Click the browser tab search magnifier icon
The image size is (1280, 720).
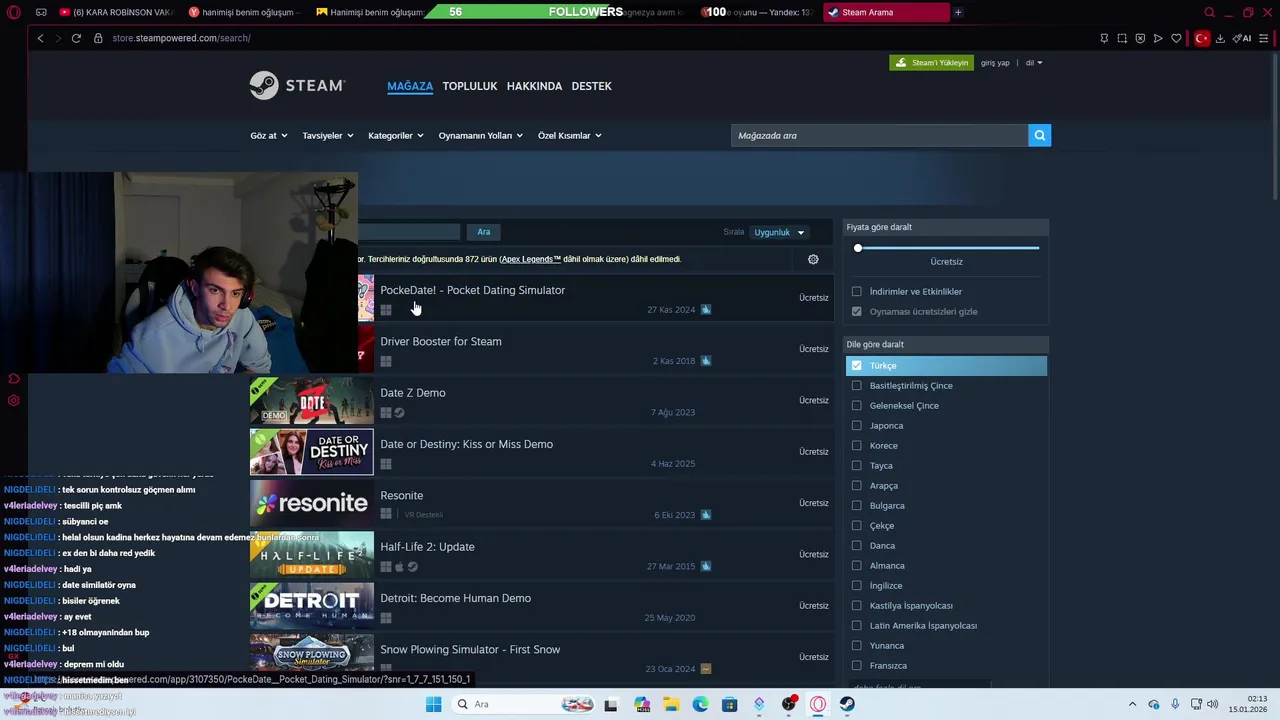point(1209,12)
